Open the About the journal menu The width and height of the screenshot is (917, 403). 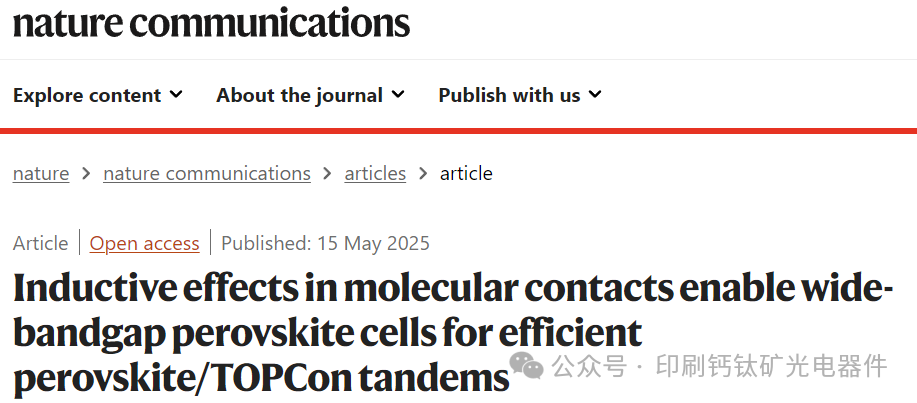click(299, 96)
